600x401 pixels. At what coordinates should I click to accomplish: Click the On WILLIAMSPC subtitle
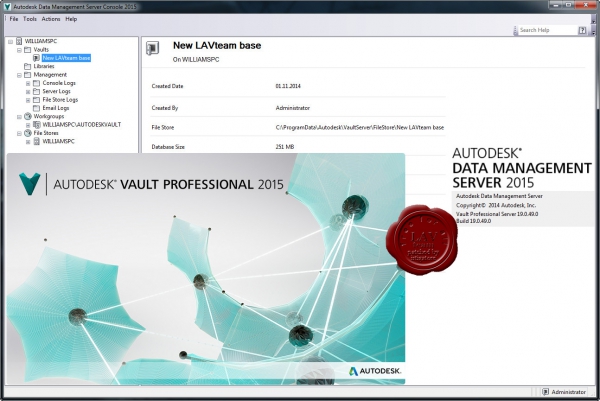click(196, 60)
